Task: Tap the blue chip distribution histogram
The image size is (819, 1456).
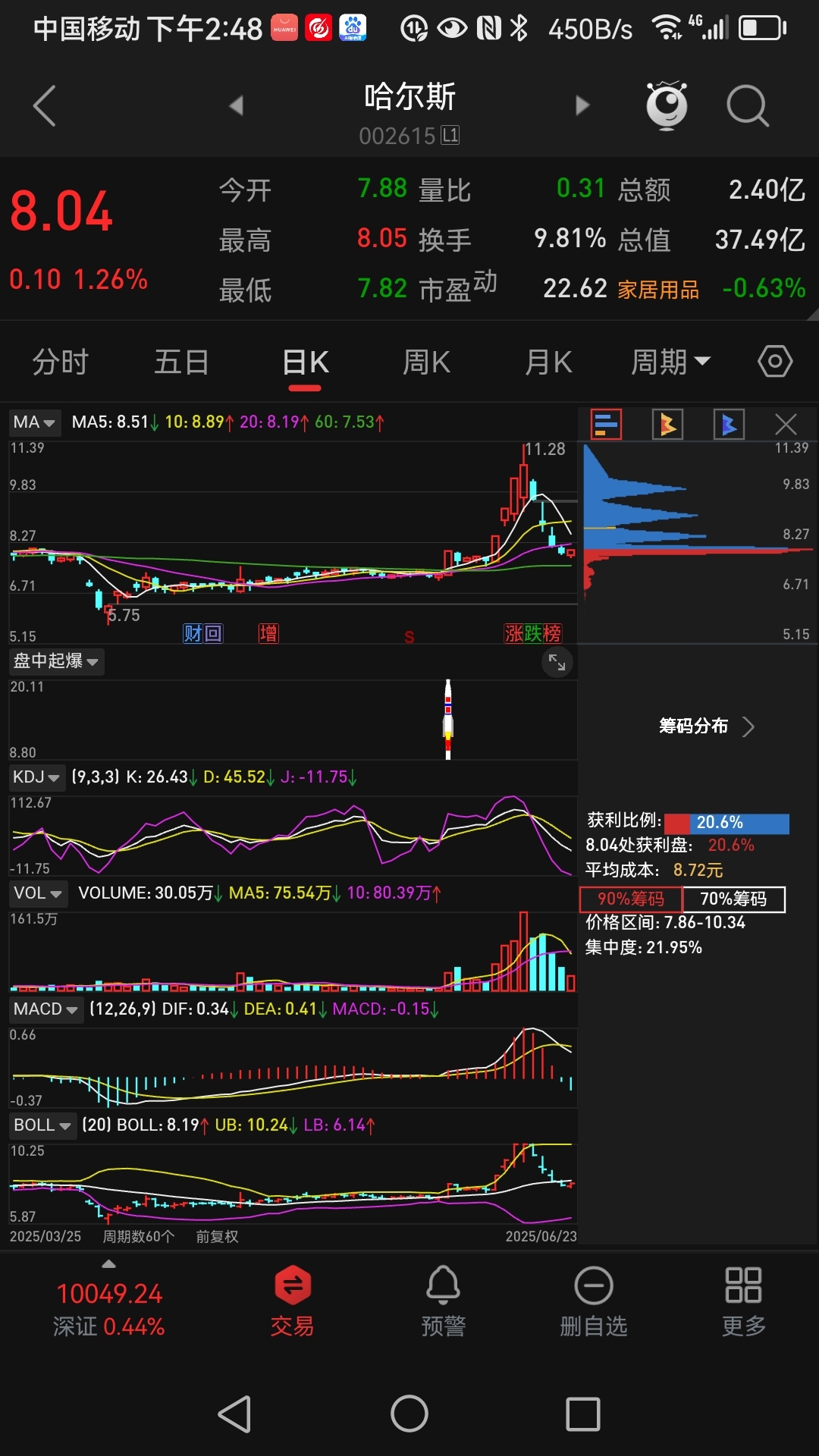Action: point(645,497)
